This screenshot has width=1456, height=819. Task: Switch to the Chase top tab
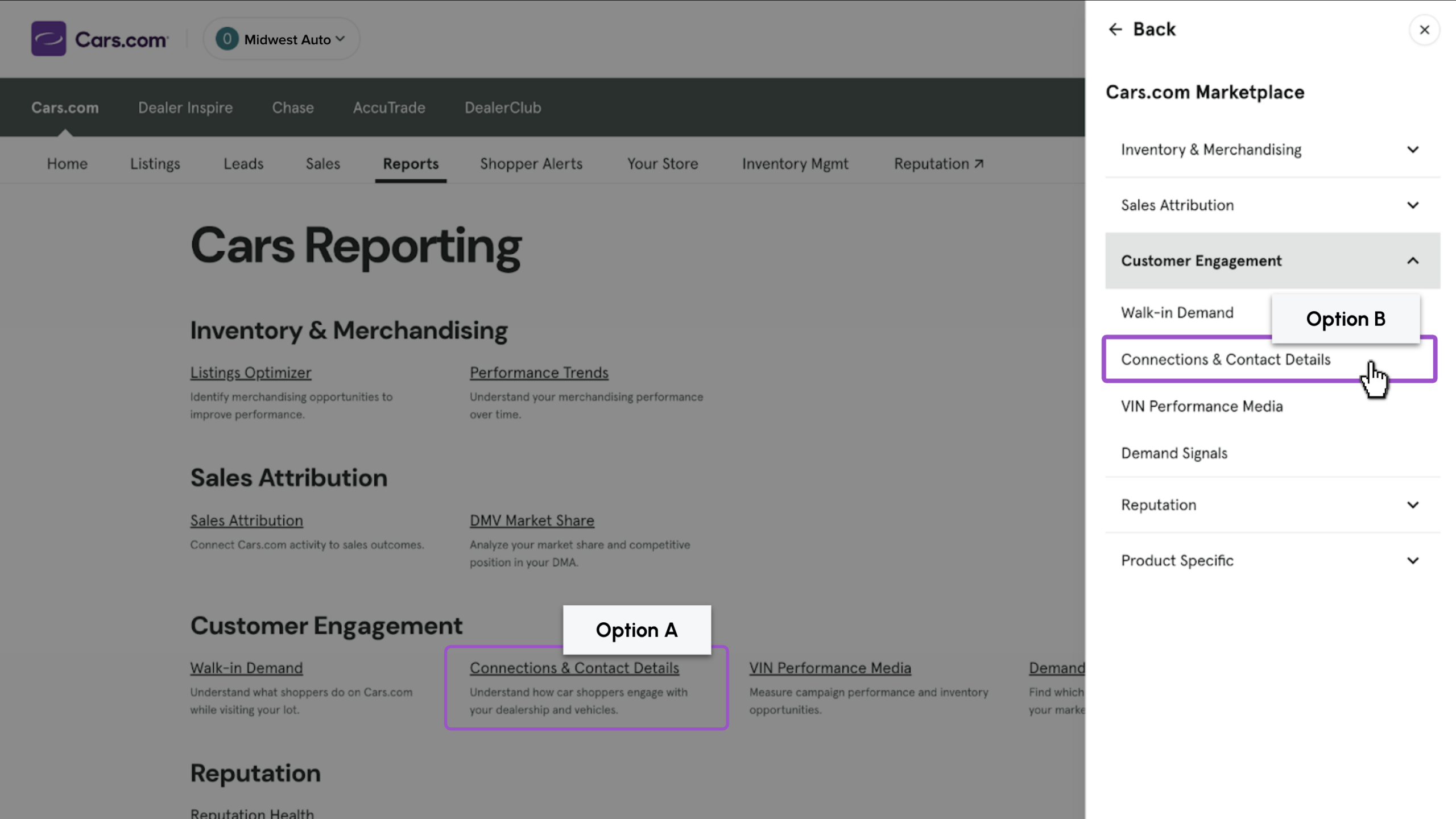click(293, 107)
